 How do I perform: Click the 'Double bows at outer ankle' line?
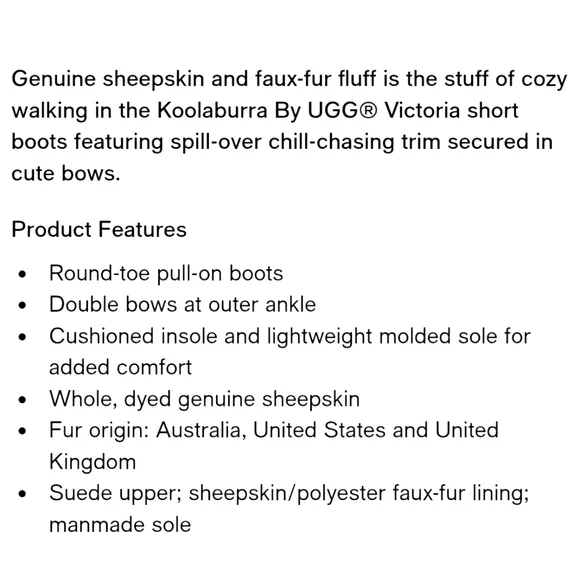coord(183,304)
